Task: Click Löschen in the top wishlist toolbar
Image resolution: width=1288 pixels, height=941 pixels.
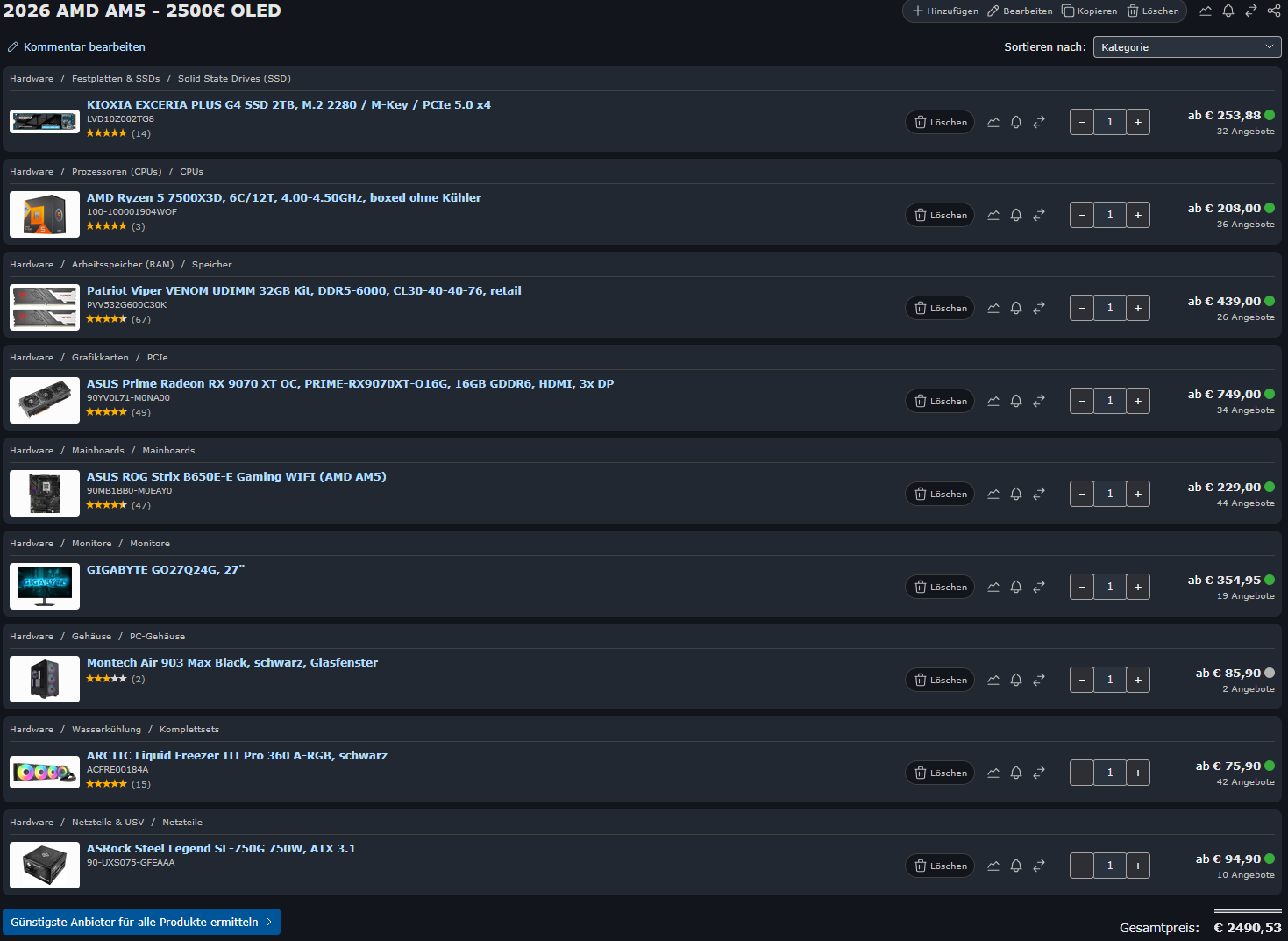Action: (1153, 11)
